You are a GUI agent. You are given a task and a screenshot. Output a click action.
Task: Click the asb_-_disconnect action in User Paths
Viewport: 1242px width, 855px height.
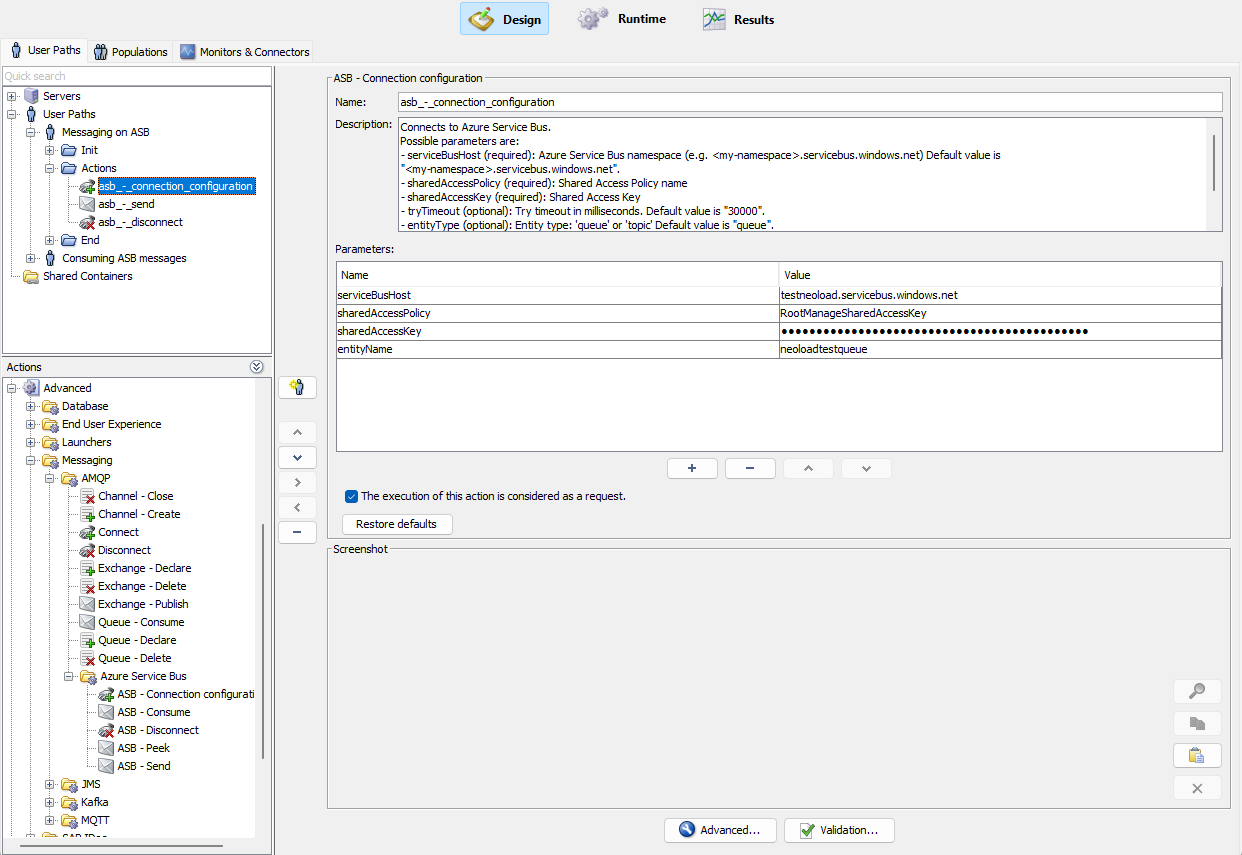140,222
